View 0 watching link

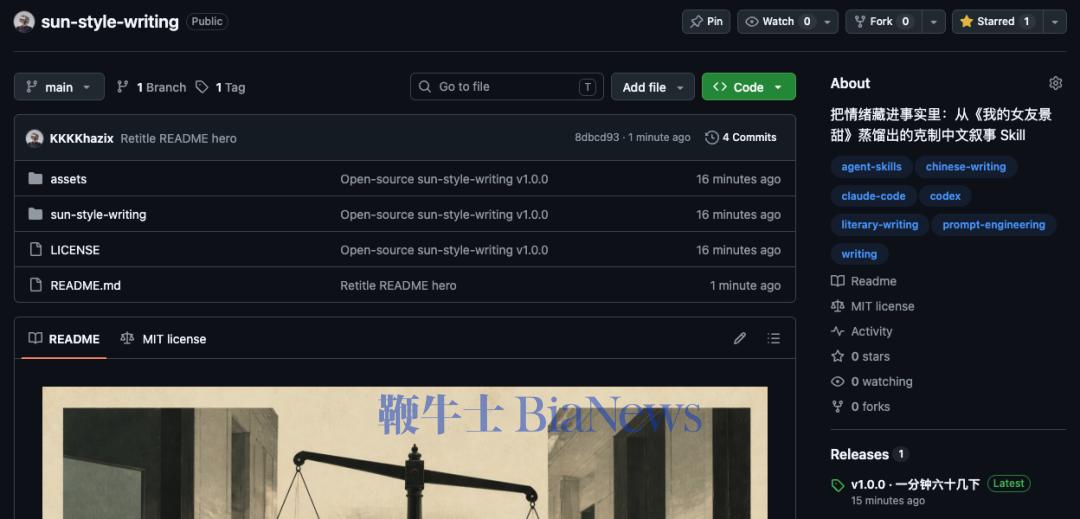tap(871, 381)
